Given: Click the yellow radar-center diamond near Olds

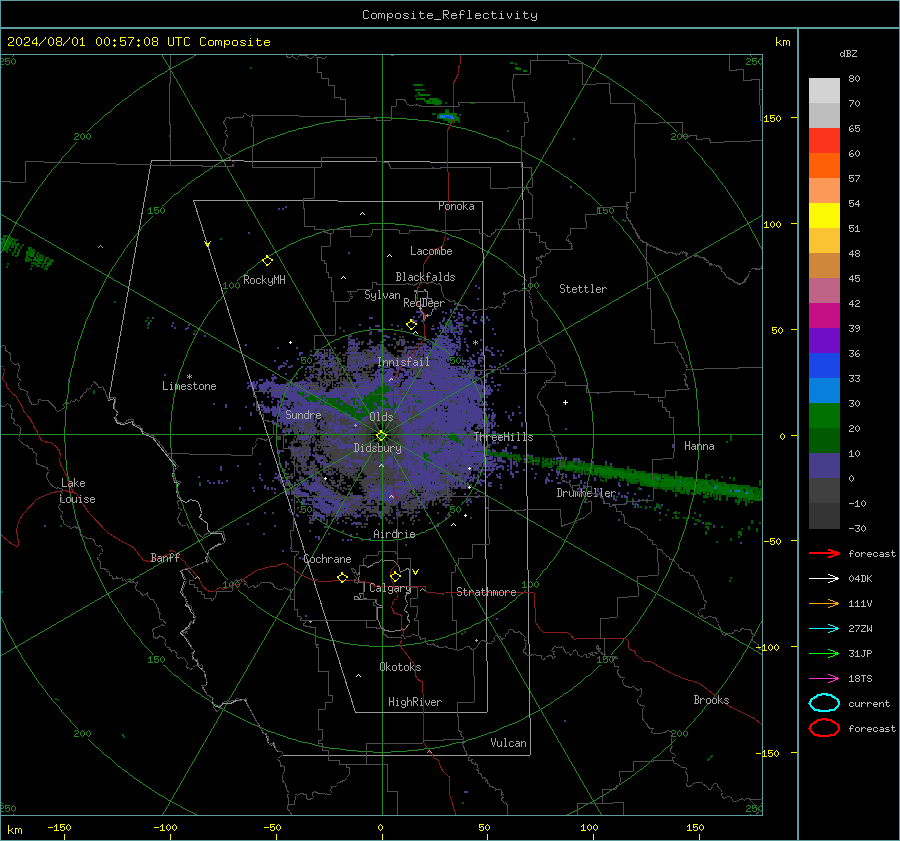Looking at the screenshot, I should click(381, 436).
